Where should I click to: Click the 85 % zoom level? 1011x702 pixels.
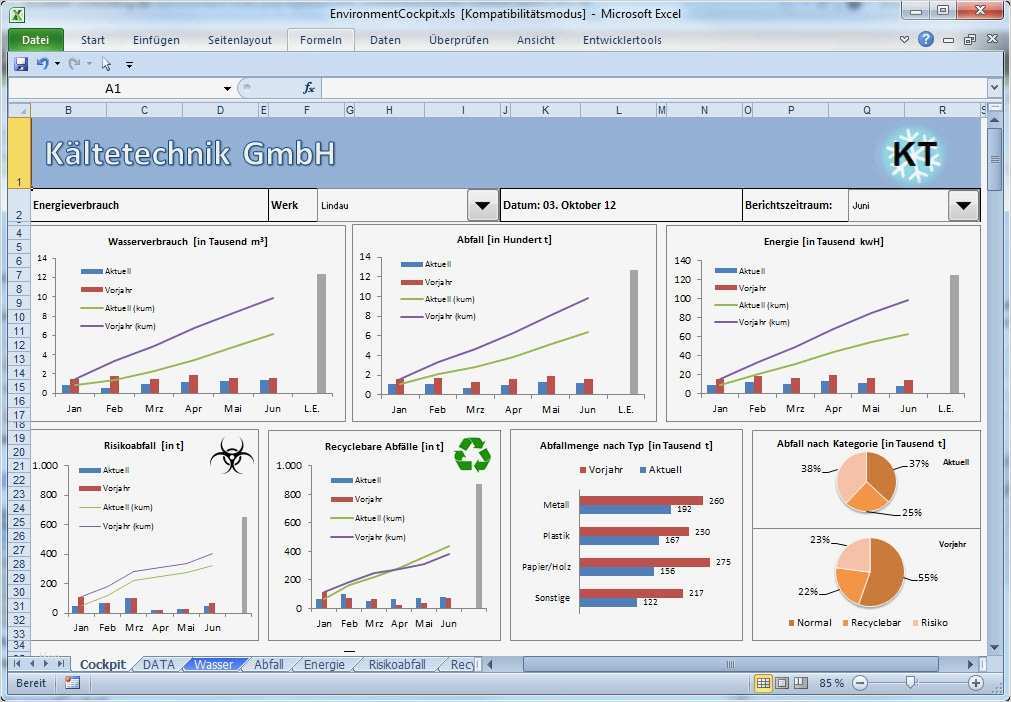[831, 683]
